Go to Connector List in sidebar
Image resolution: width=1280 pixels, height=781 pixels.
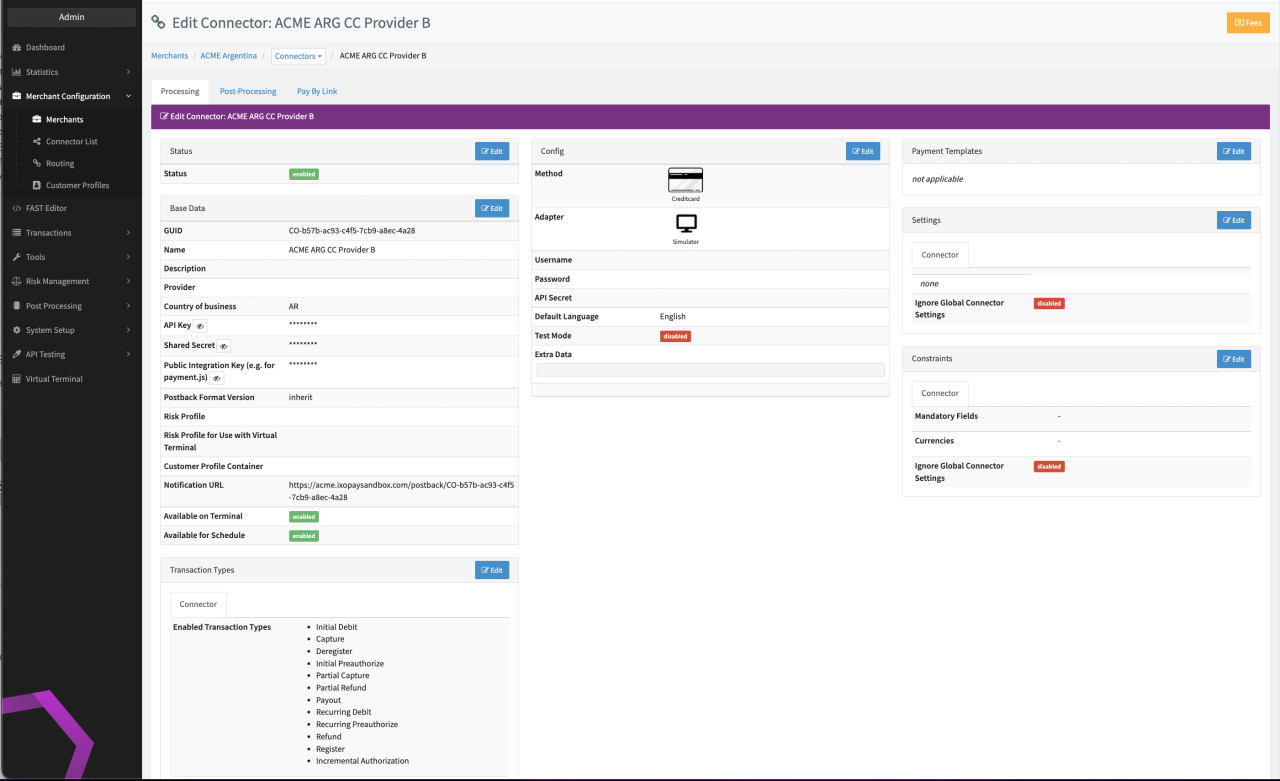click(71, 142)
